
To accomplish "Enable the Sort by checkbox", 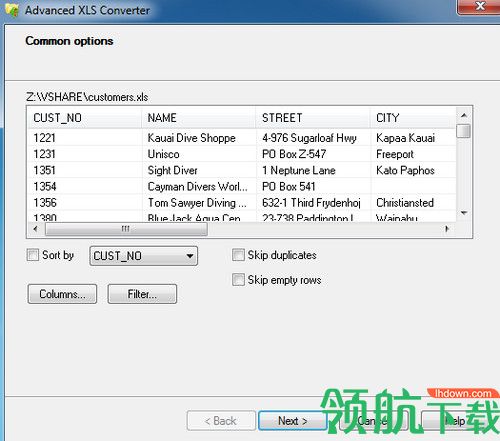I will coord(33,255).
